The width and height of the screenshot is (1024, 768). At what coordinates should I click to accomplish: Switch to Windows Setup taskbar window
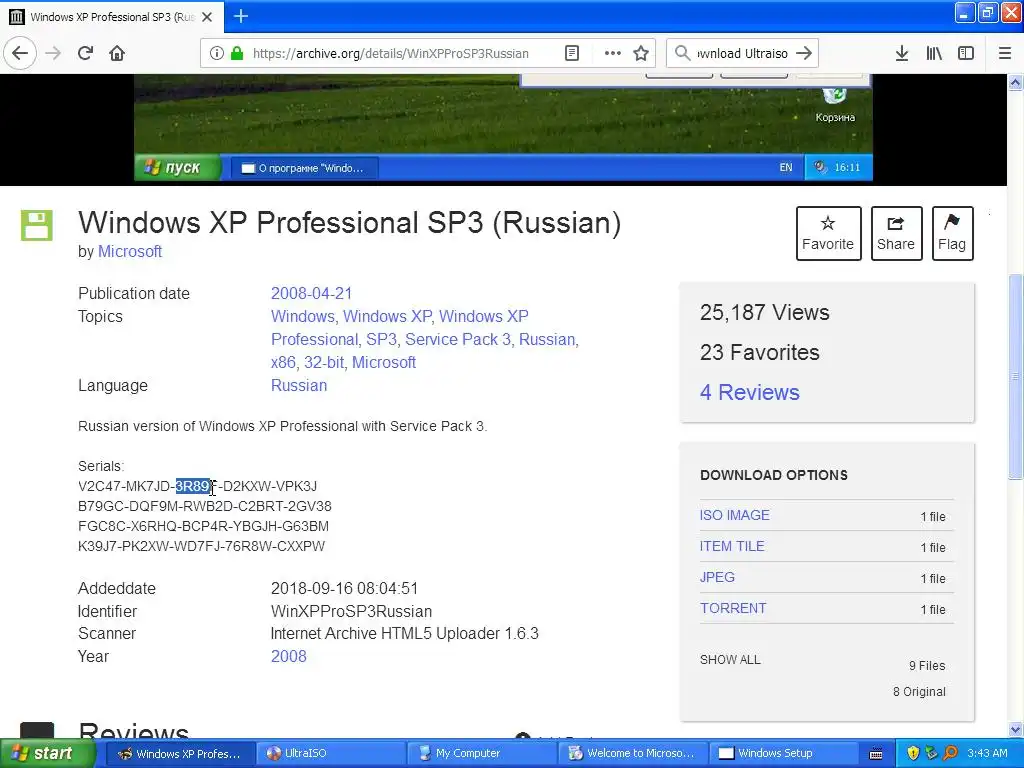tap(784, 753)
